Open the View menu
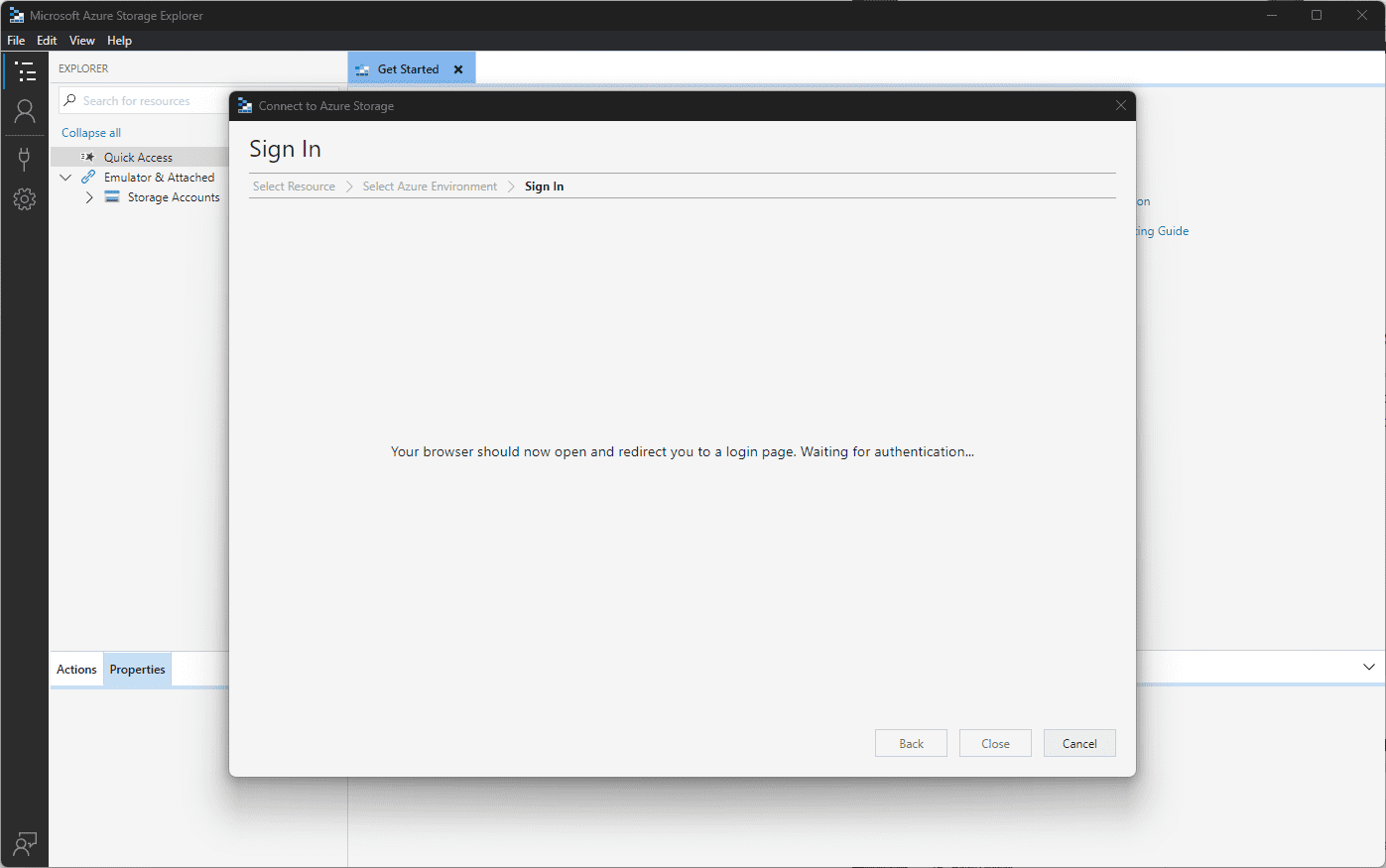1386x868 pixels. [82, 41]
